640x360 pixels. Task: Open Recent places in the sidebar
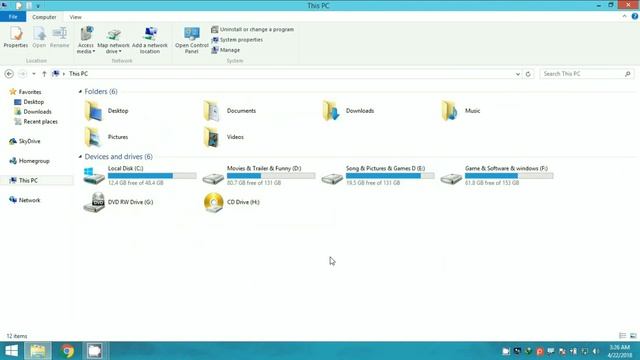pyautogui.click(x=36, y=122)
